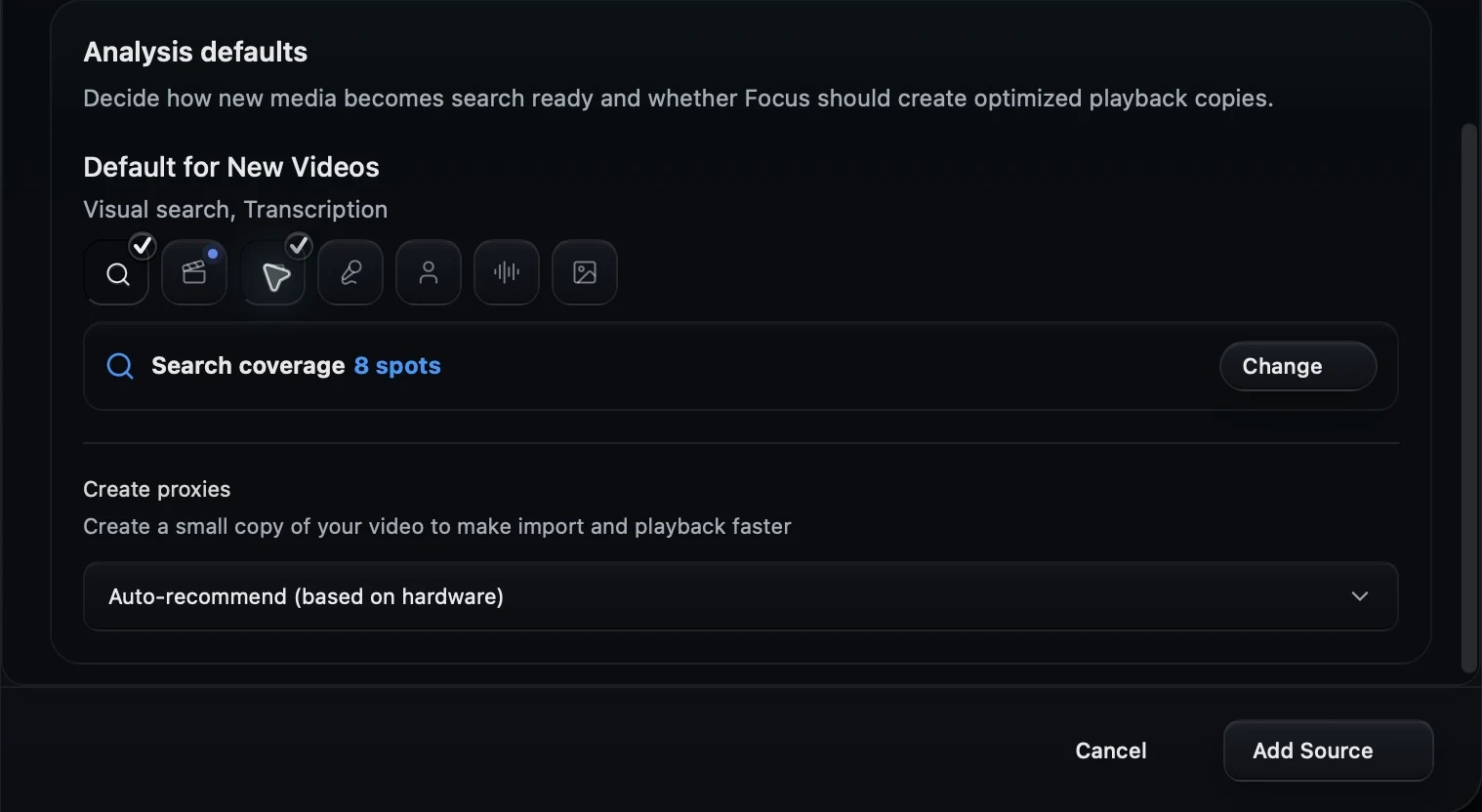Confirm with the Add Source button
Screen dimensions: 1482x812
pyautogui.click(x=1328, y=751)
